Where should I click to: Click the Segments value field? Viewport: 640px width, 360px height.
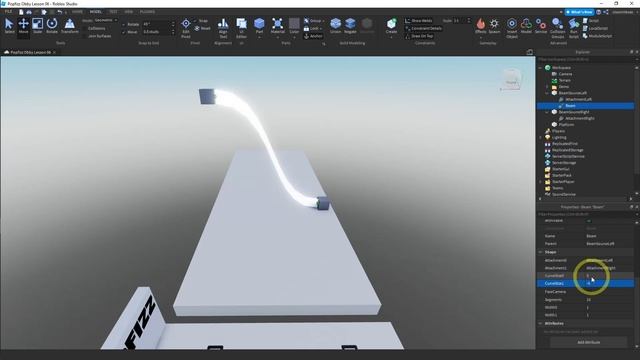pyautogui.click(x=610, y=300)
